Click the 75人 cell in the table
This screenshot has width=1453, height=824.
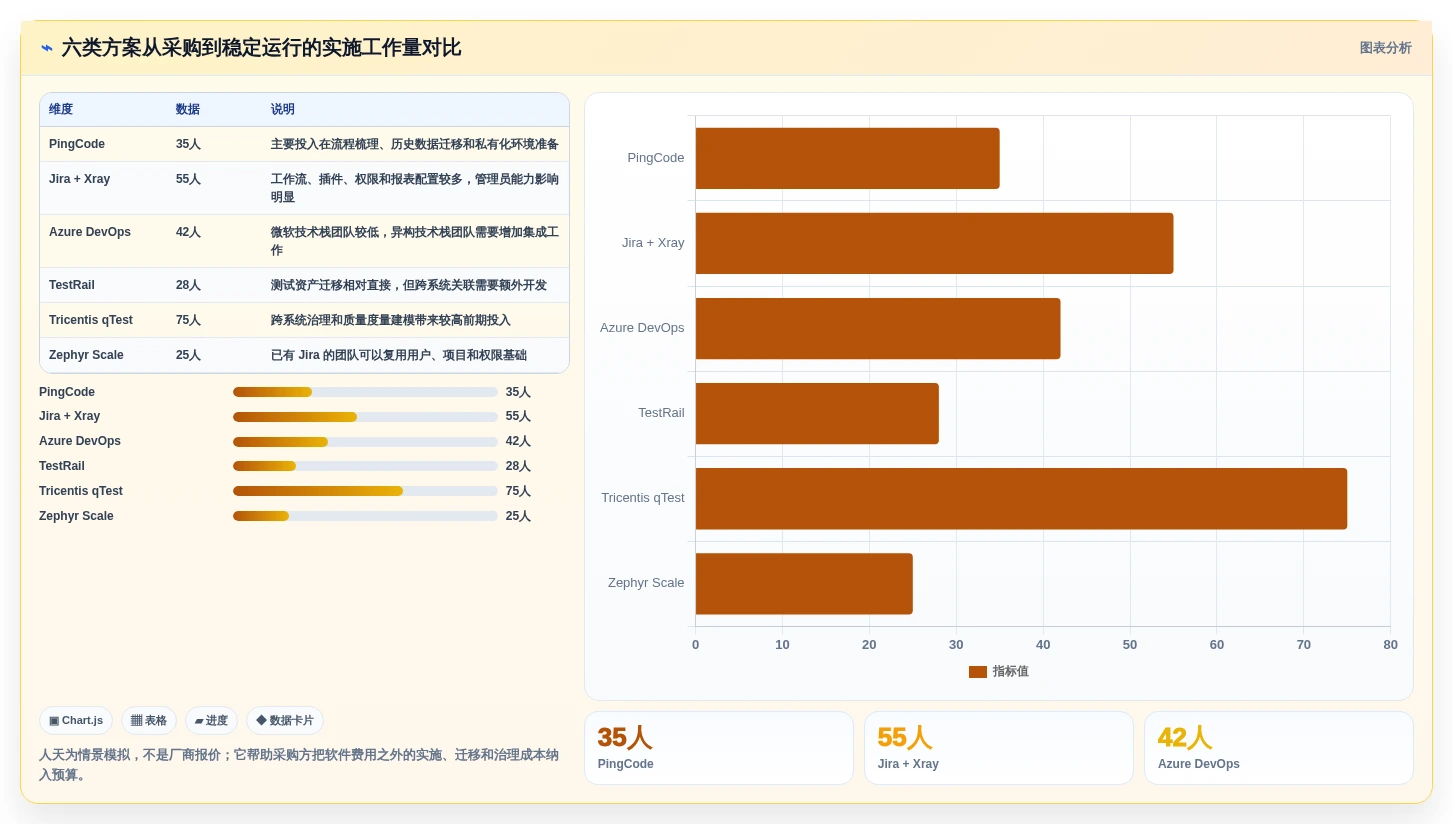pos(188,320)
